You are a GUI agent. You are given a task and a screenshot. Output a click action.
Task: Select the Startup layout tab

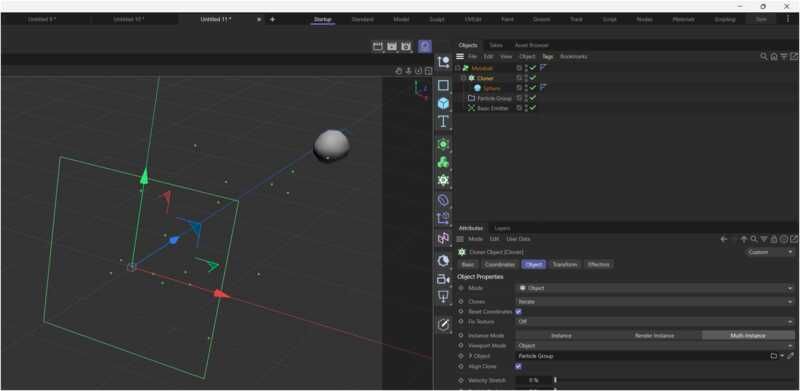[x=322, y=19]
